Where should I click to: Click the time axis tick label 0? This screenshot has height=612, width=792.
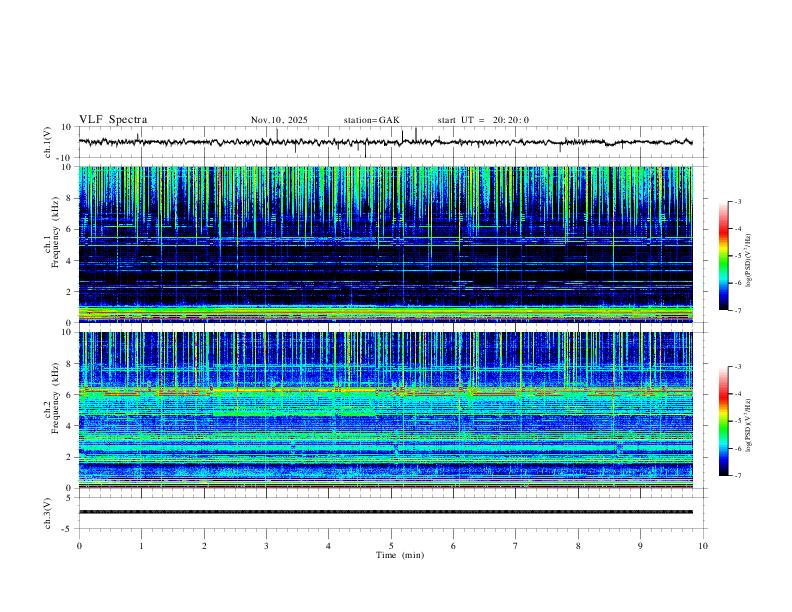[79, 546]
